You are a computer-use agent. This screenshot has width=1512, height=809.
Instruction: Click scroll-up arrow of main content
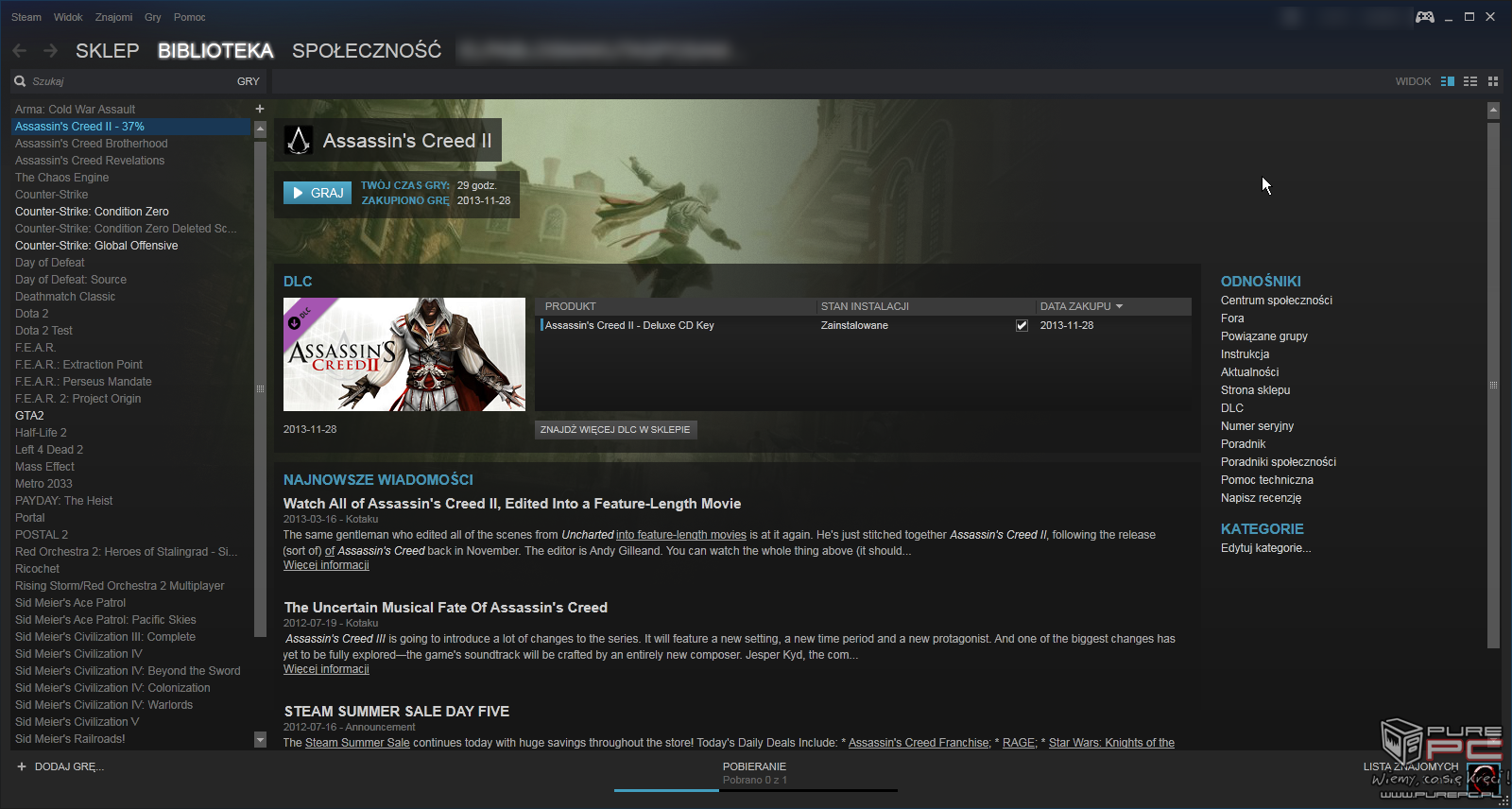[1493, 111]
